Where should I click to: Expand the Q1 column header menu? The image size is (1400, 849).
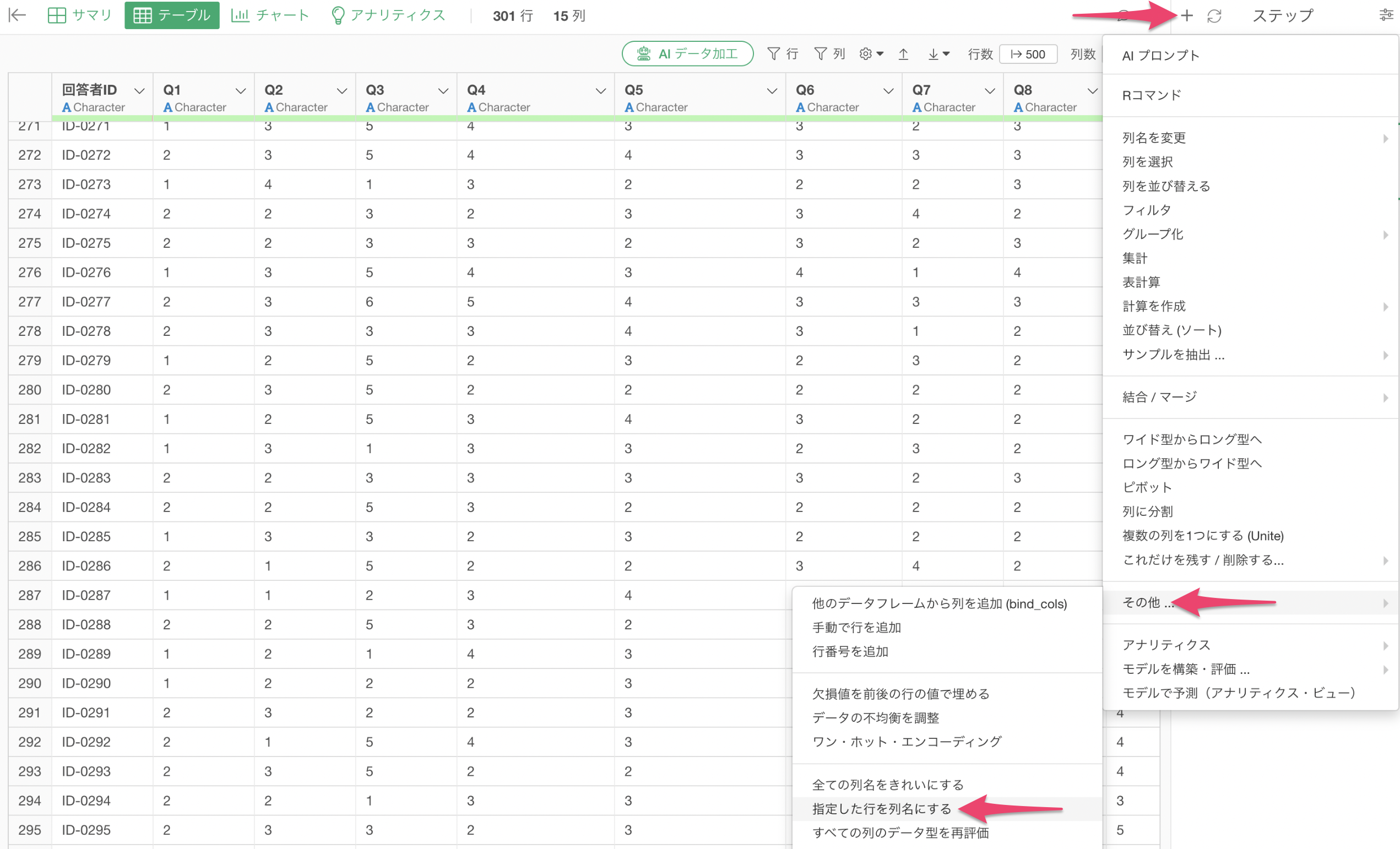[x=240, y=91]
